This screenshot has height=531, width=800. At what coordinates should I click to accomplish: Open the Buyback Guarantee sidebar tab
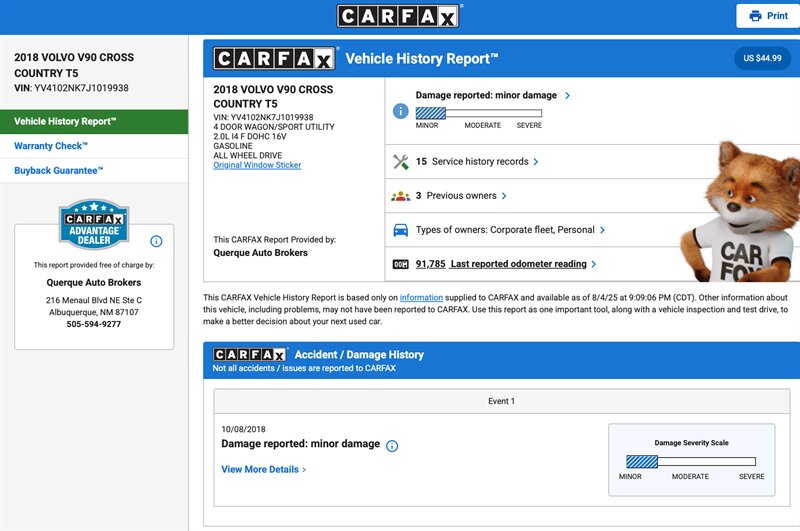(x=94, y=170)
